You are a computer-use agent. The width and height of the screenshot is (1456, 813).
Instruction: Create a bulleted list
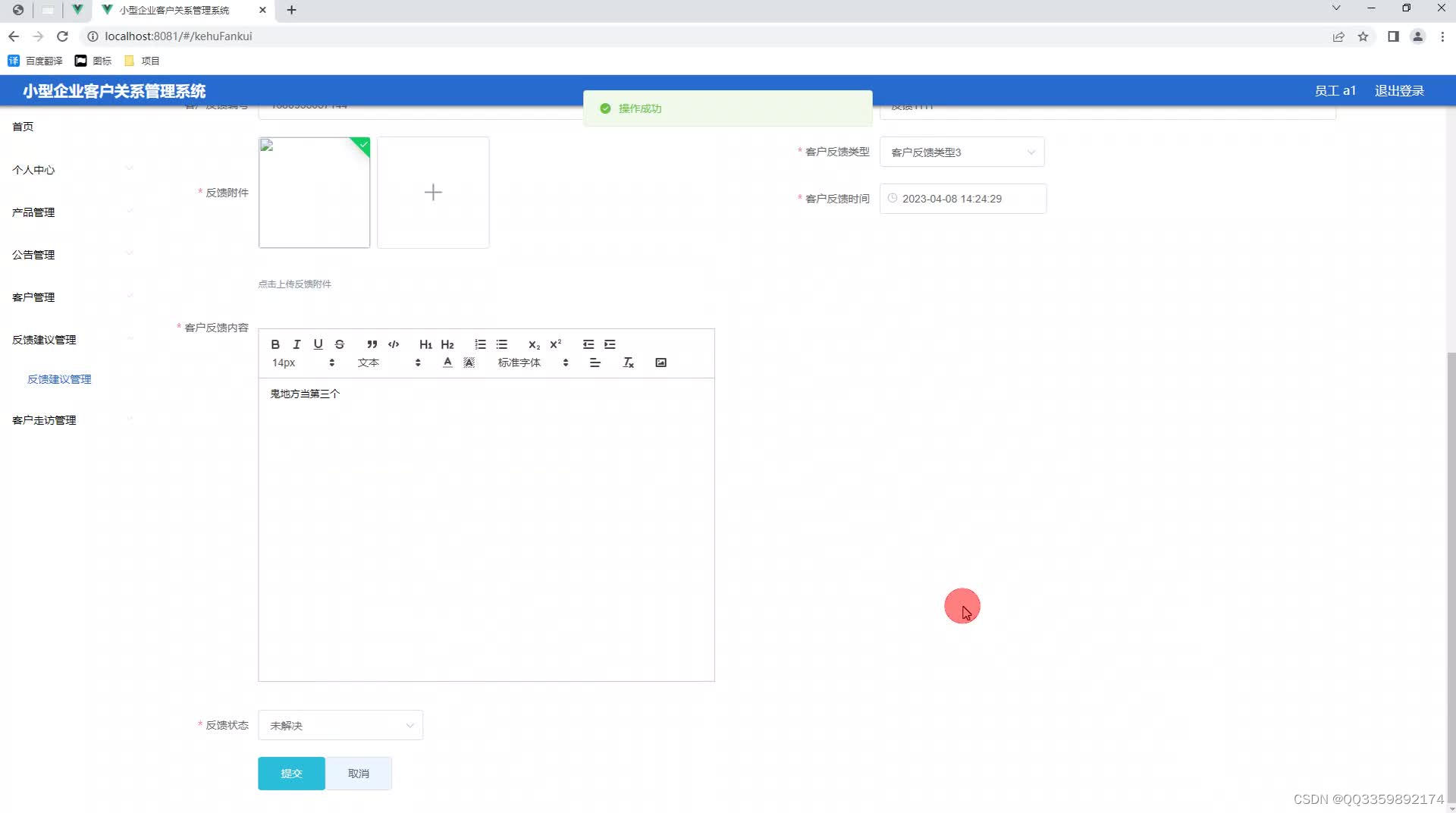501,344
